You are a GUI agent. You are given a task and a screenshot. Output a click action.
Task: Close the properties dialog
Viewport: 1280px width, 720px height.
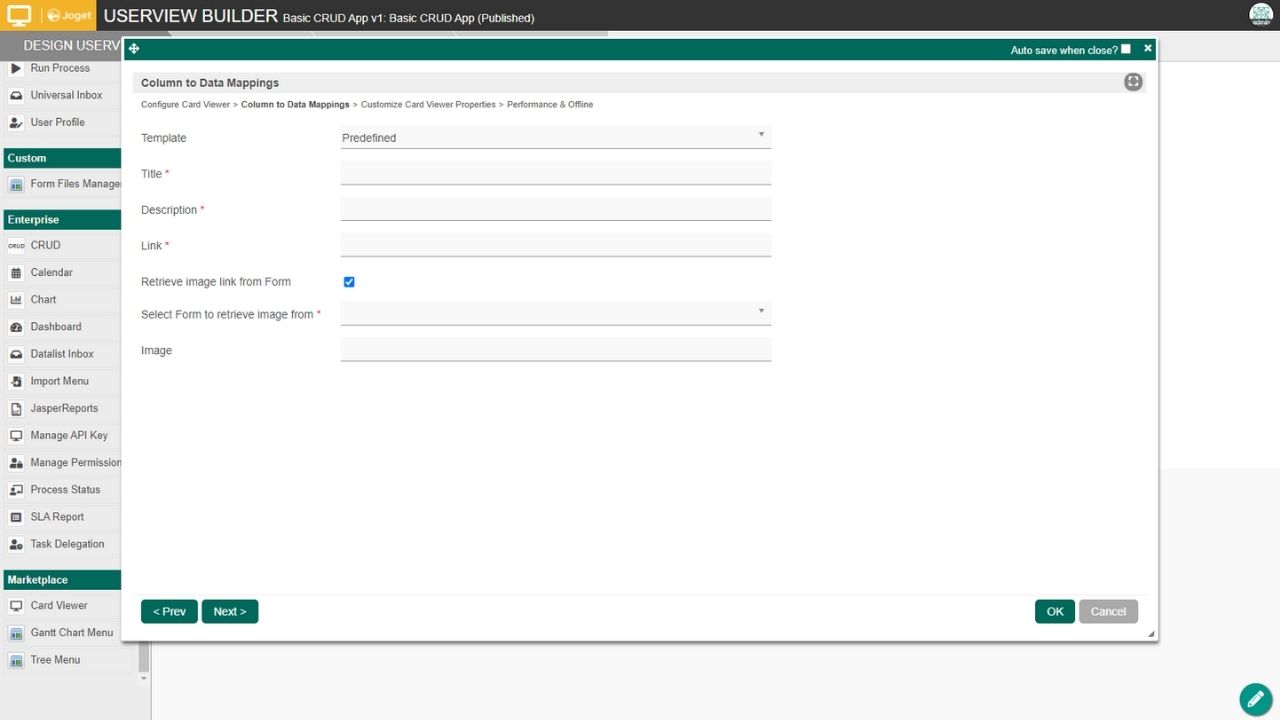(1148, 48)
